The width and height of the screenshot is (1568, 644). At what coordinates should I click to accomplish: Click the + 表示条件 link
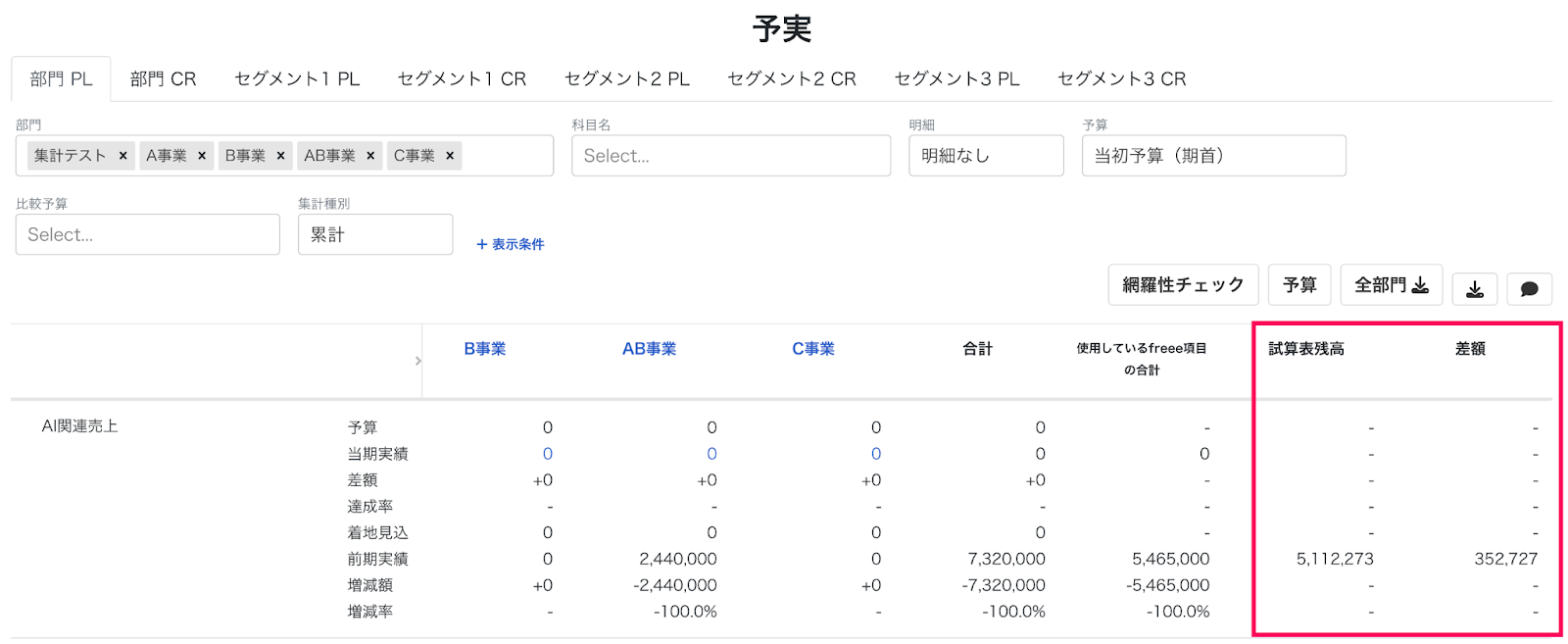(x=510, y=244)
